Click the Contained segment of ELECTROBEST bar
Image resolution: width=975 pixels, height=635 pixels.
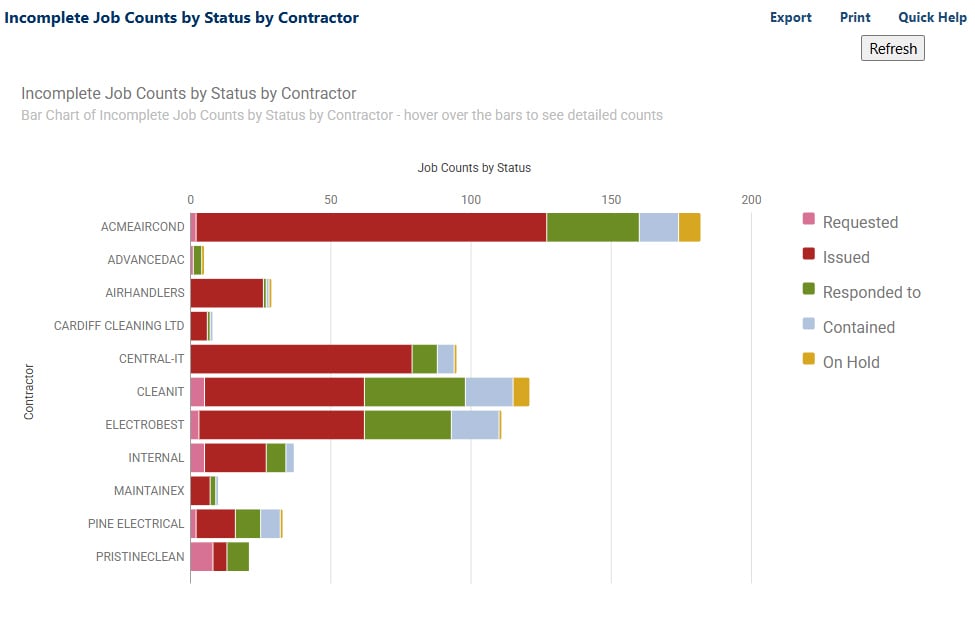(475, 424)
